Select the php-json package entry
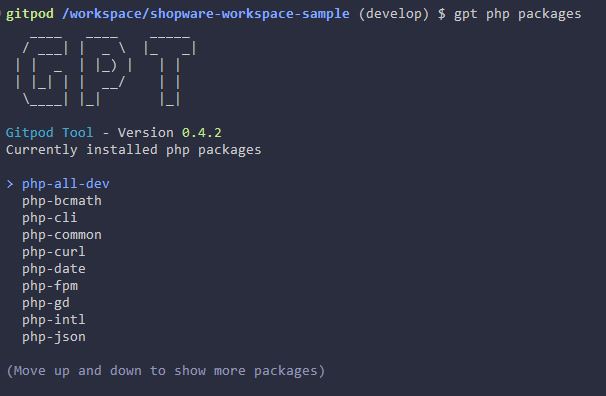The width and height of the screenshot is (606, 396). click(54, 337)
